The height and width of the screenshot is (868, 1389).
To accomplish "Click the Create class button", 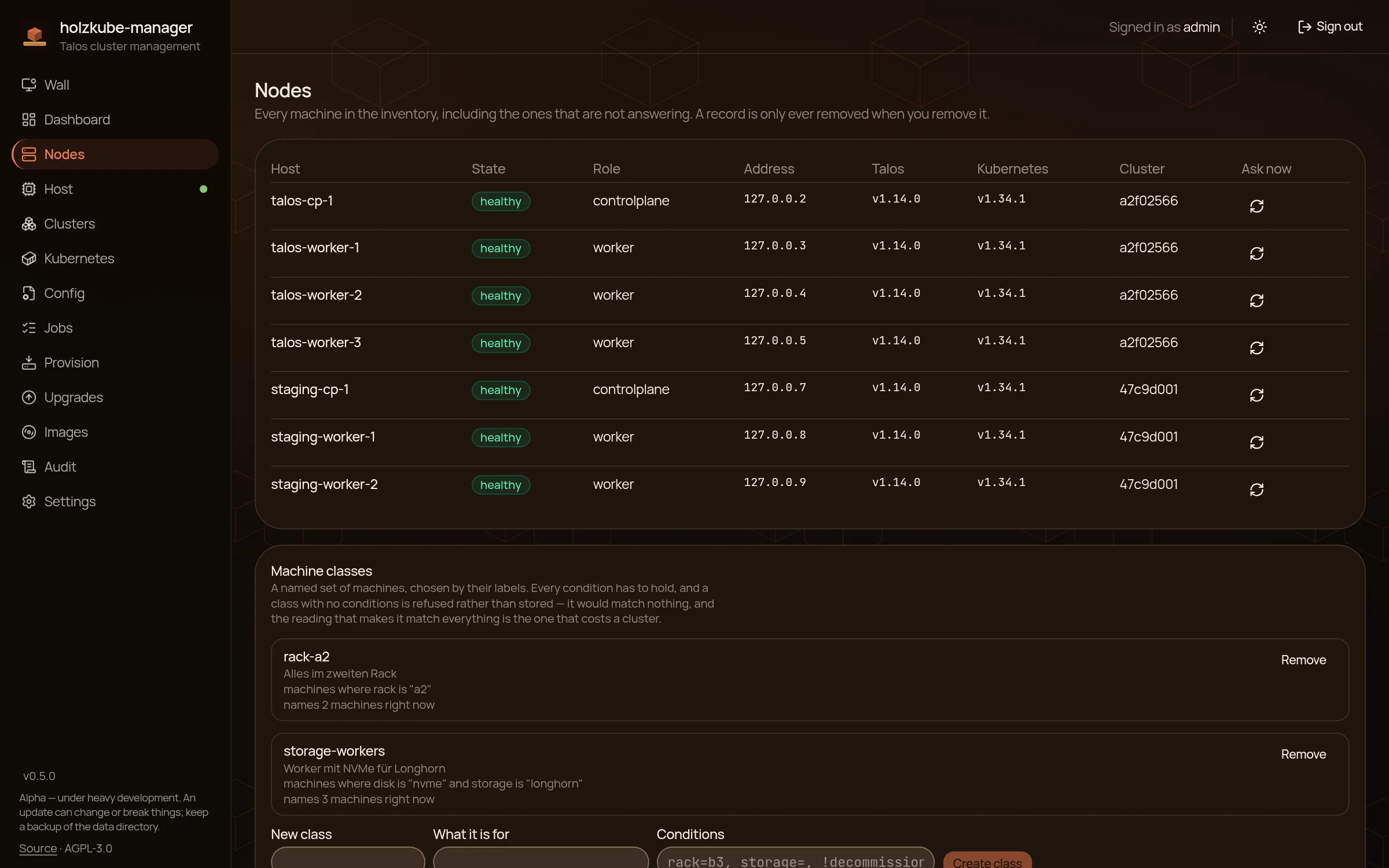I will tap(987, 861).
